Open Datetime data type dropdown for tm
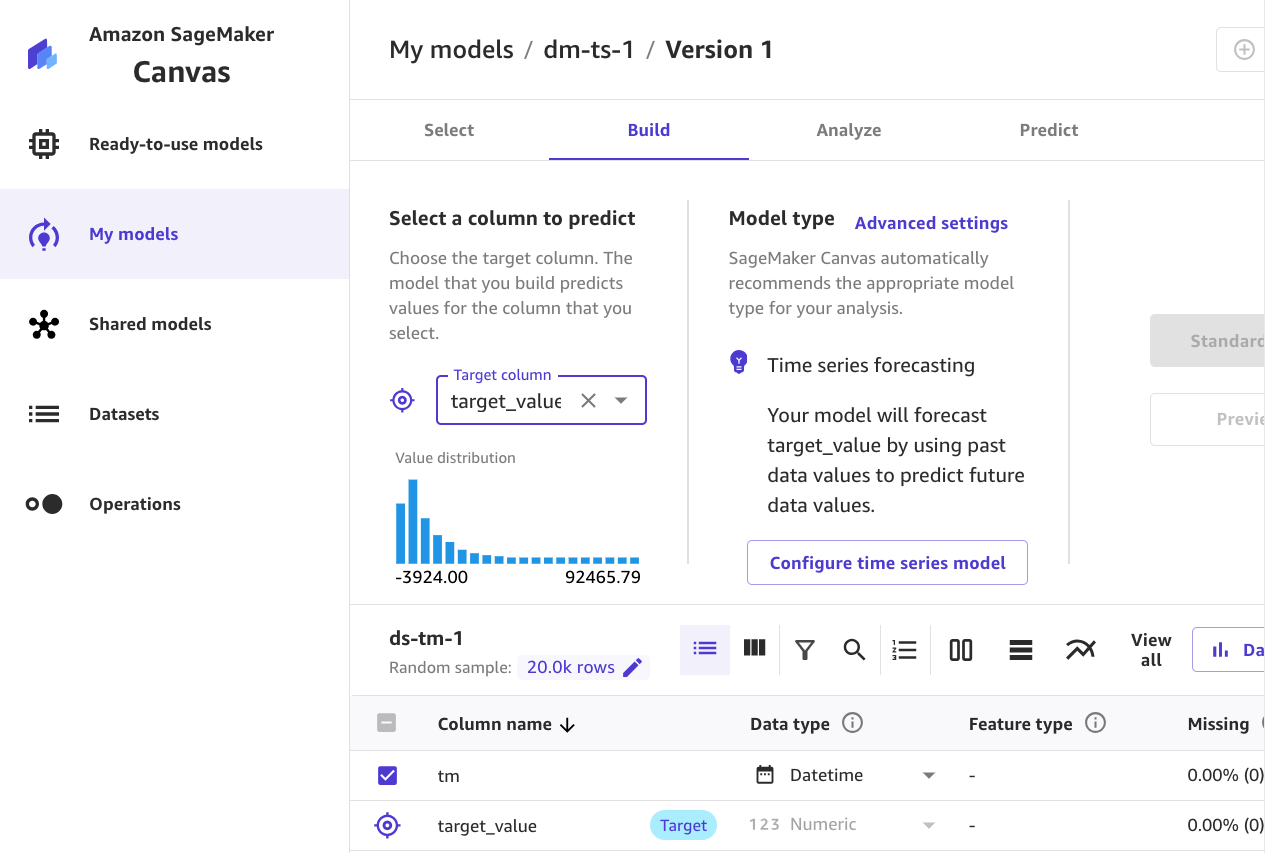This screenshot has height=853, width=1265. tap(929, 775)
